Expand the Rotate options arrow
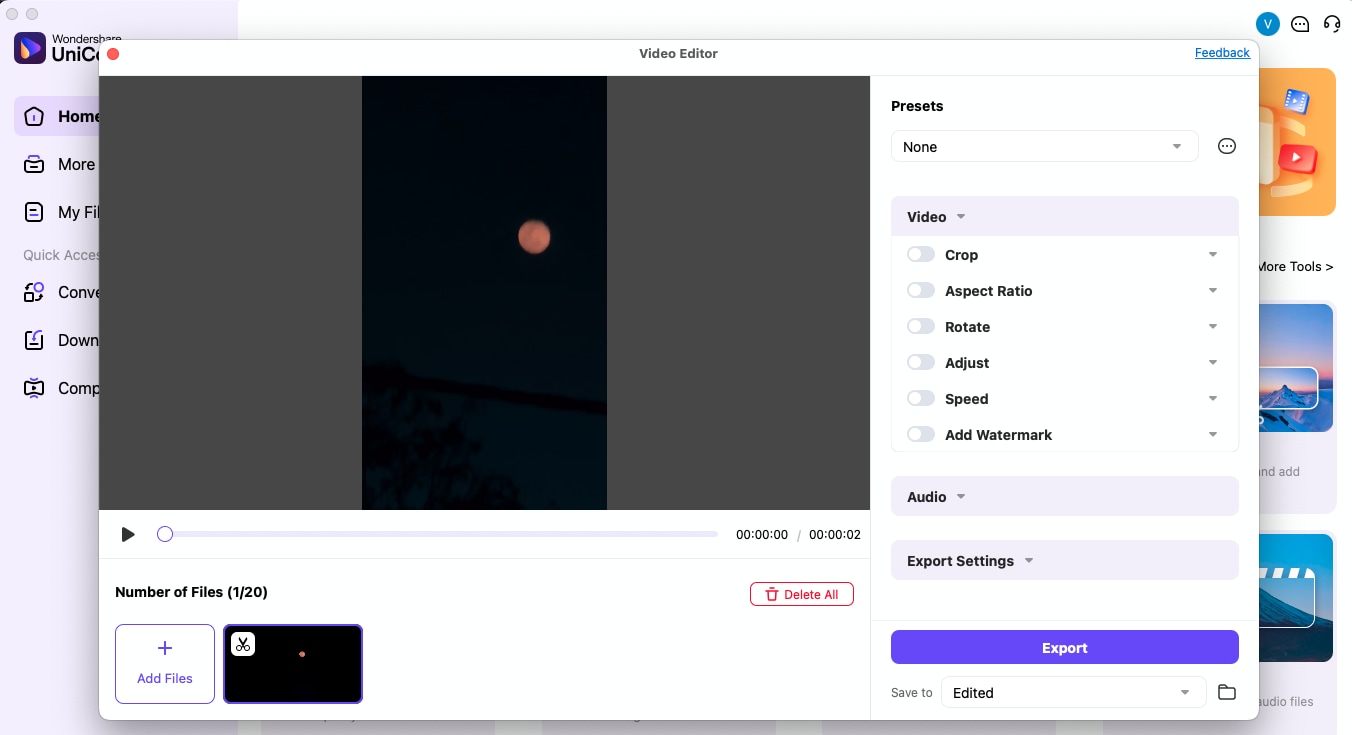Screen dimensions: 1352x735 1213,327
